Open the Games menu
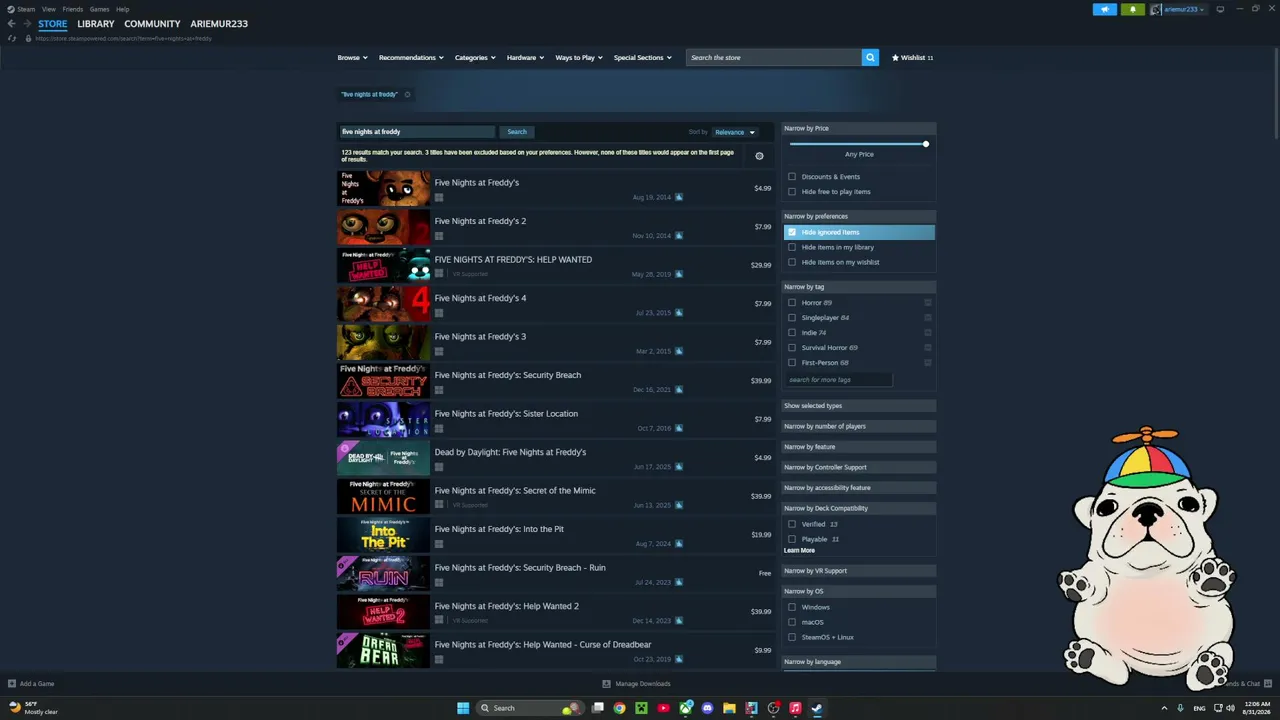Image resolution: width=1280 pixels, height=720 pixels. [99, 9]
